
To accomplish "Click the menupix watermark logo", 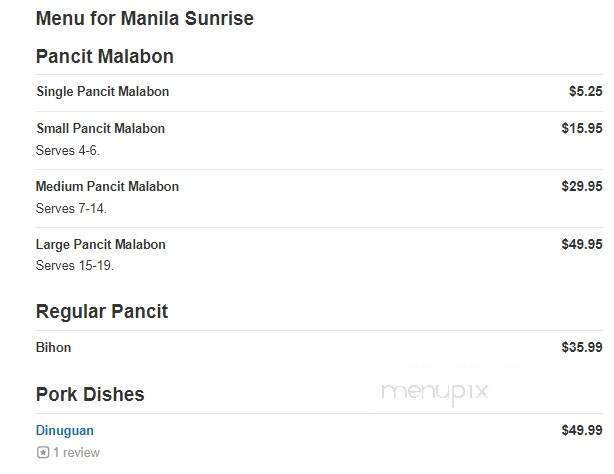I will click(x=435, y=393).
